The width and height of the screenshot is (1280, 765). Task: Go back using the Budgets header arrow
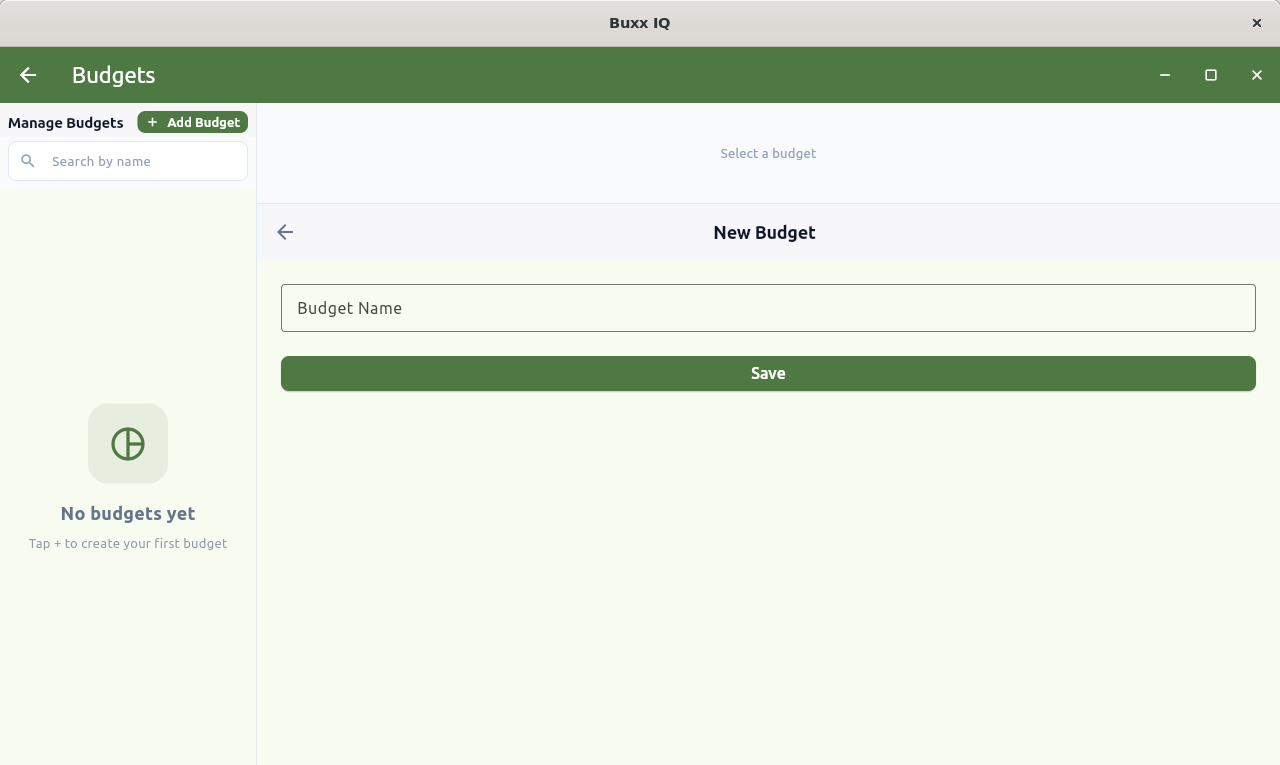coord(28,75)
